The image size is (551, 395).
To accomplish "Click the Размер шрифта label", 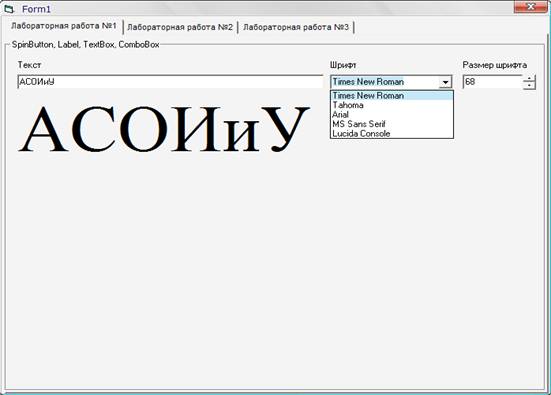I will (494, 65).
